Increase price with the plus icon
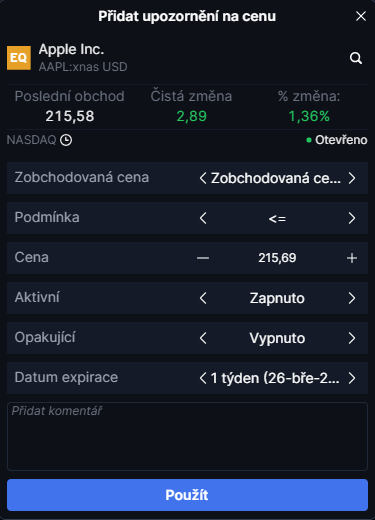Screen dimensions: 375x520 [x=352, y=258]
